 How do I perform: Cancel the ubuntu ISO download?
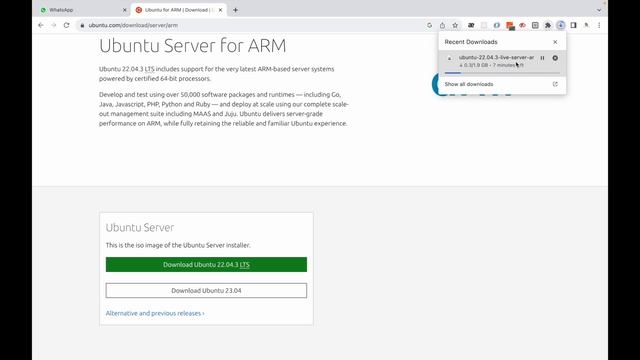(555, 58)
